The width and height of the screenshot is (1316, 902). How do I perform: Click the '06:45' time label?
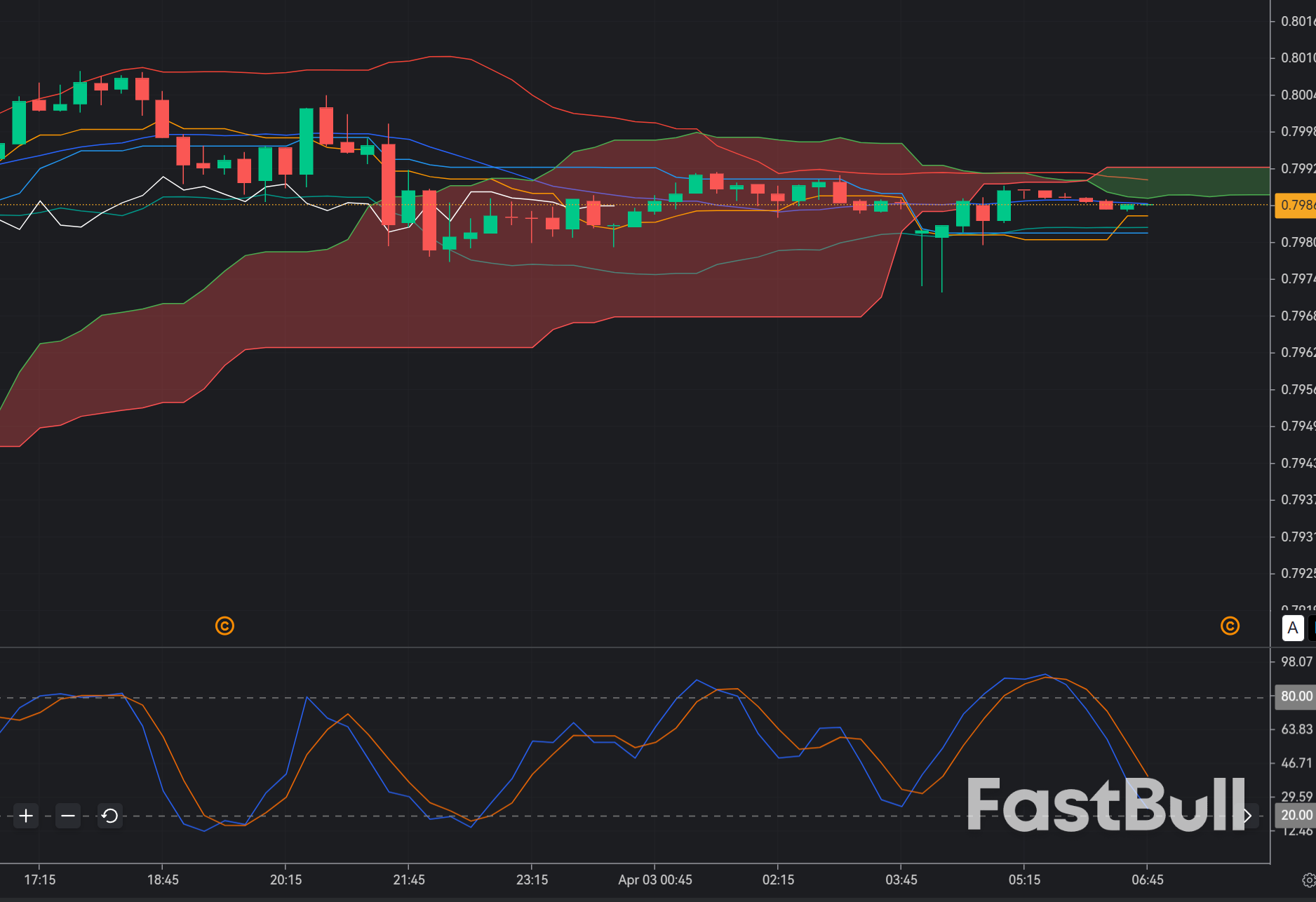(1146, 879)
